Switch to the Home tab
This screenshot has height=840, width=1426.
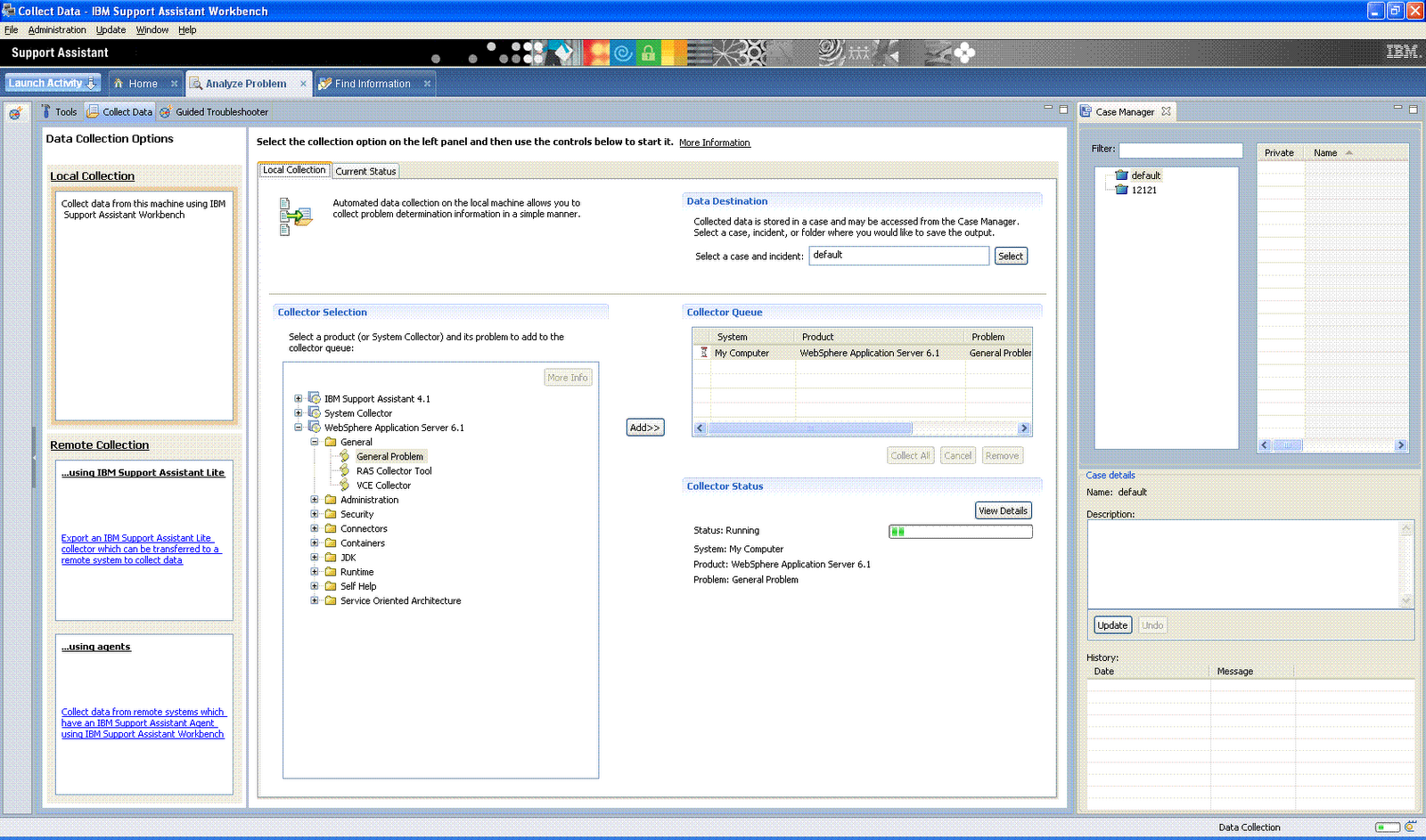point(142,84)
